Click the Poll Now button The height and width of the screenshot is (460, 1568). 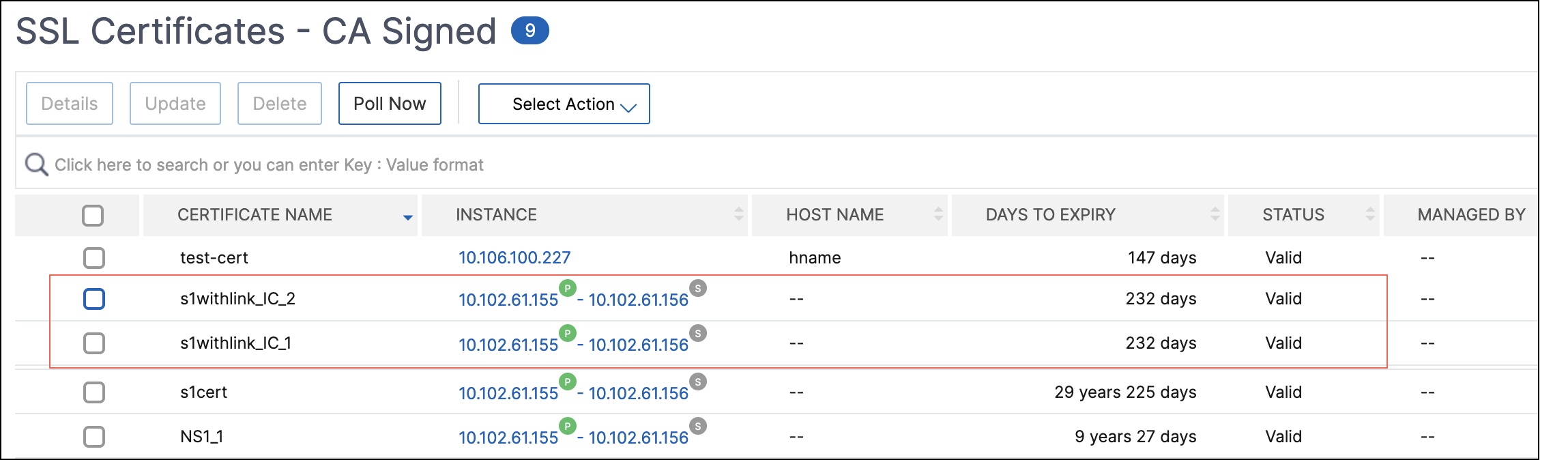coord(390,104)
